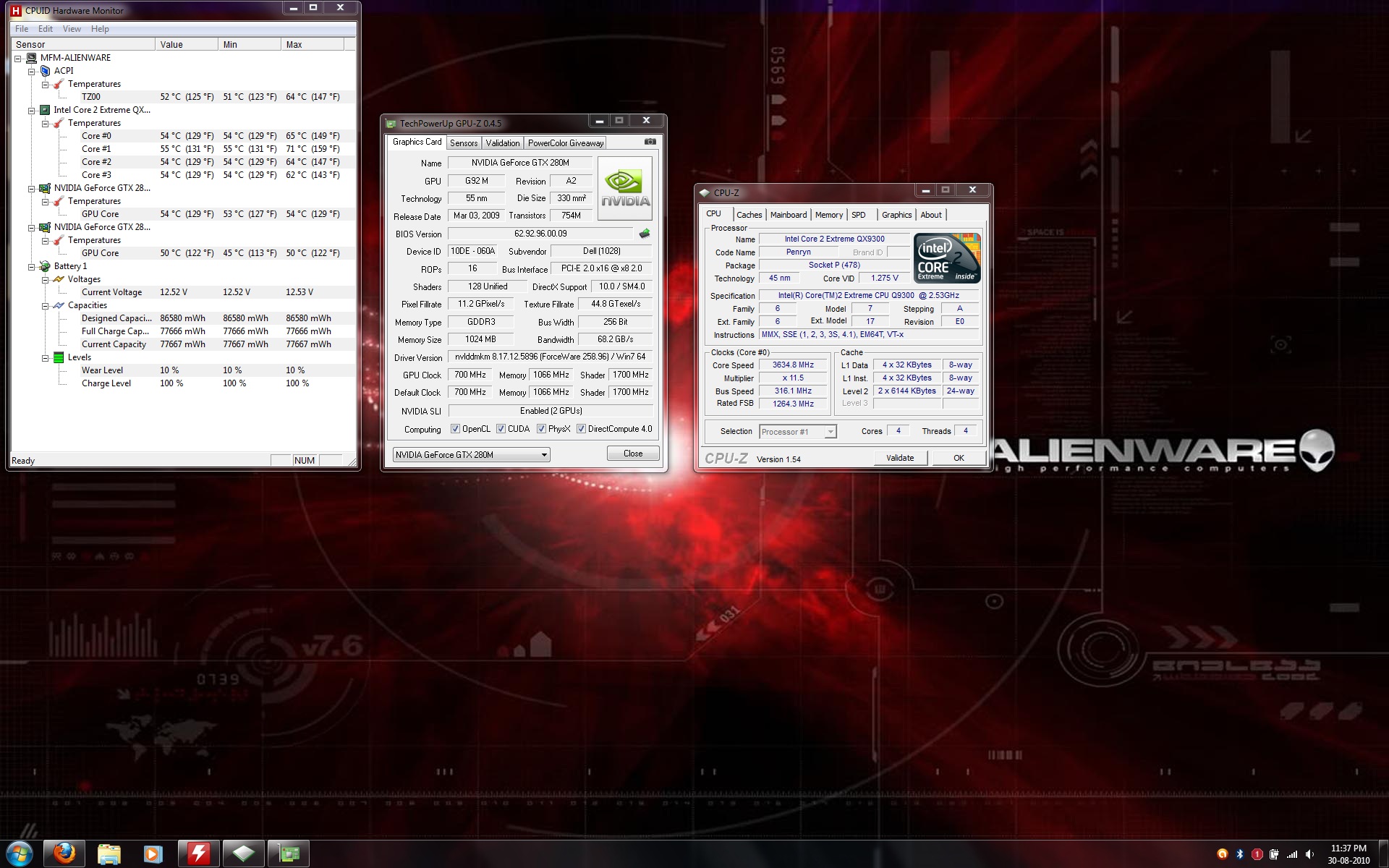Click the Capacities graph icon
This screenshot has height=868, width=1389.
59,305
